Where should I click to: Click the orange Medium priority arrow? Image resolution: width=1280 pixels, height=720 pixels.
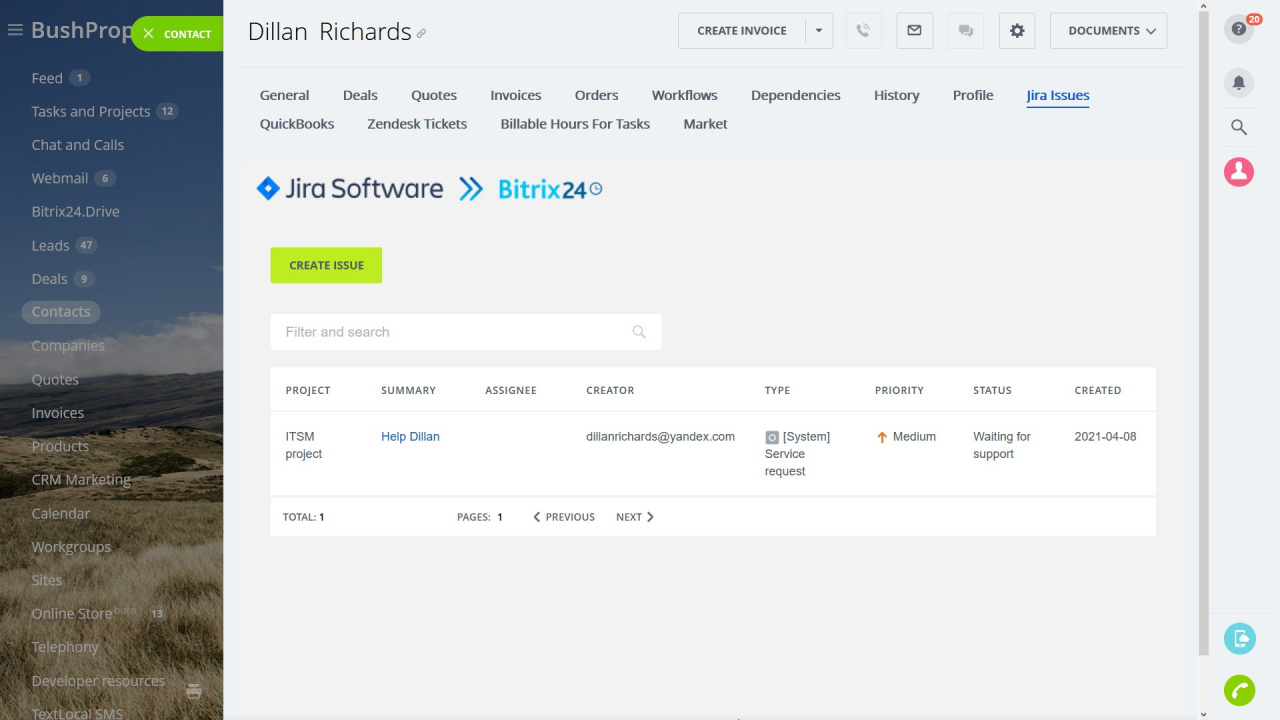pyautogui.click(x=882, y=437)
